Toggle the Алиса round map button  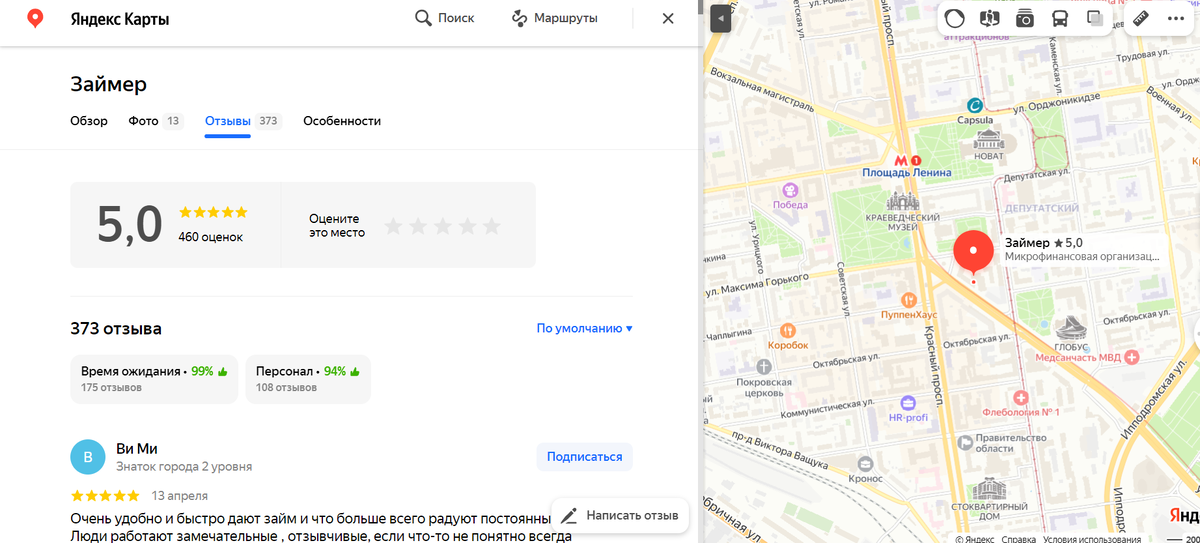[956, 18]
